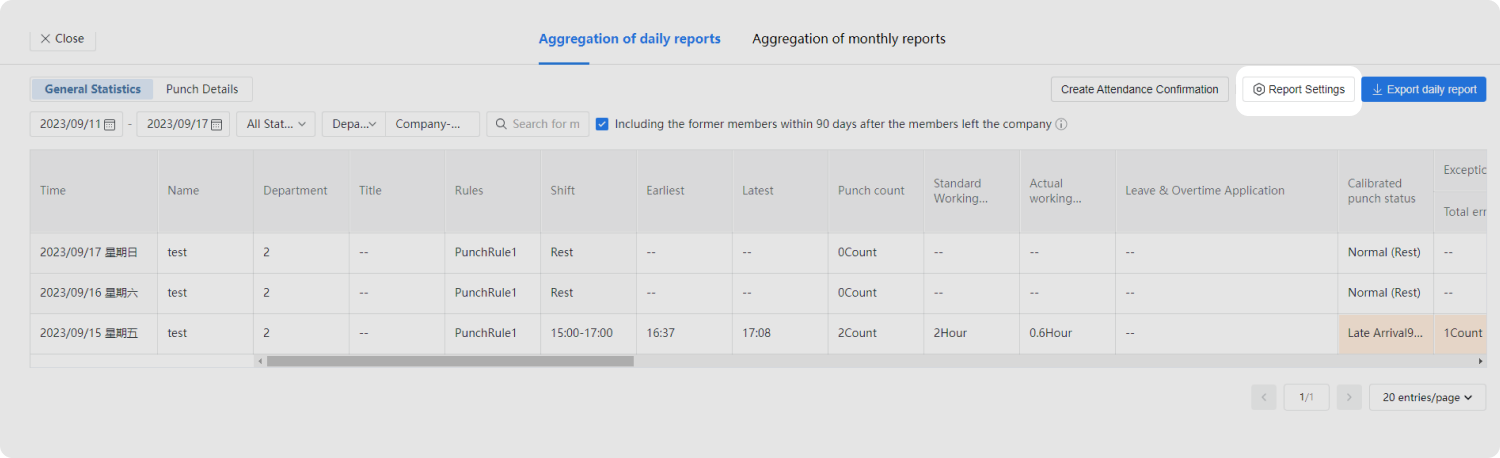The height and width of the screenshot is (458, 1500).
Task: Open Report Settings
Action: point(1298,89)
